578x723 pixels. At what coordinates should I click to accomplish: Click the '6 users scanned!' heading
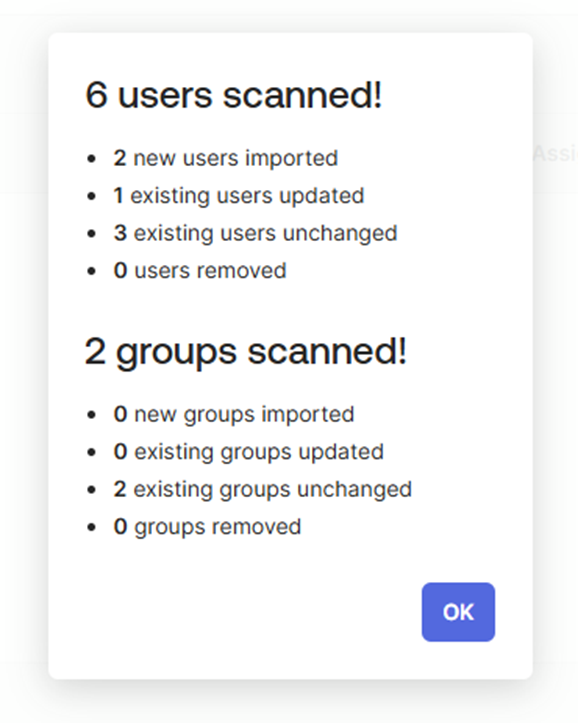[x=234, y=95]
